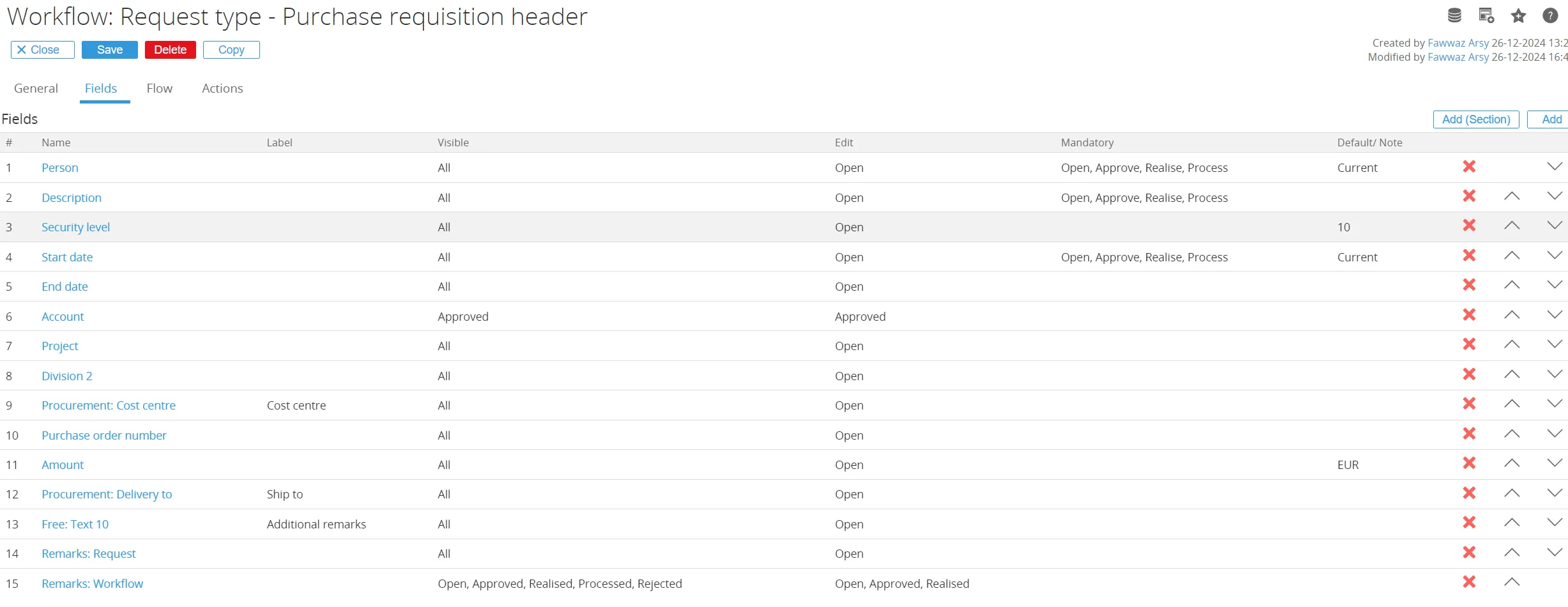1568x607 pixels.
Task: Click the Add (Section) button
Action: click(x=1475, y=119)
